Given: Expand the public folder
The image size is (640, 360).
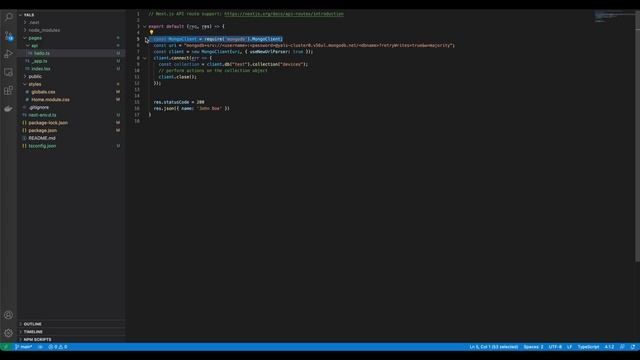Looking at the screenshot, I should click(71, 76).
